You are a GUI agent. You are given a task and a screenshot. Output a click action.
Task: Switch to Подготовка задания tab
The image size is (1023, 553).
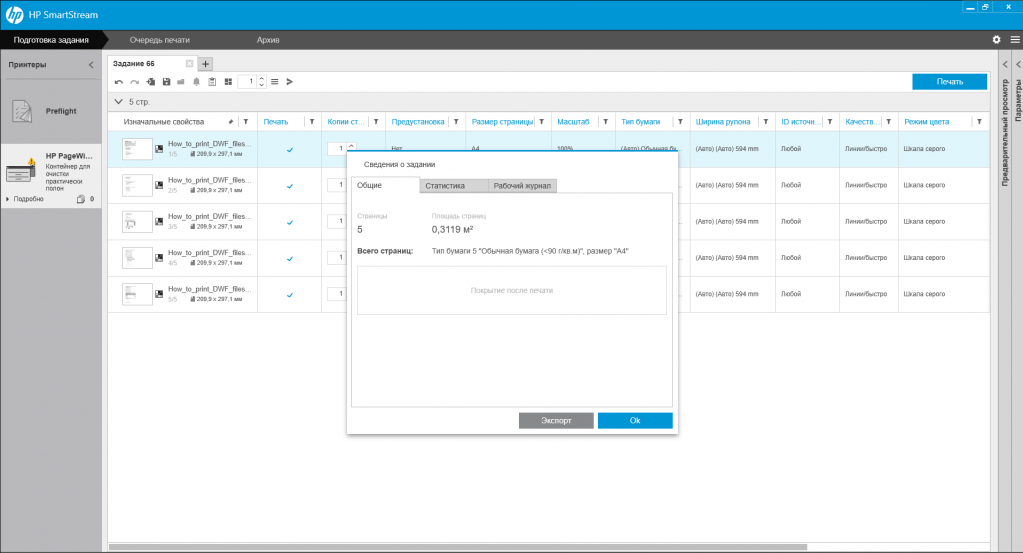[51, 40]
